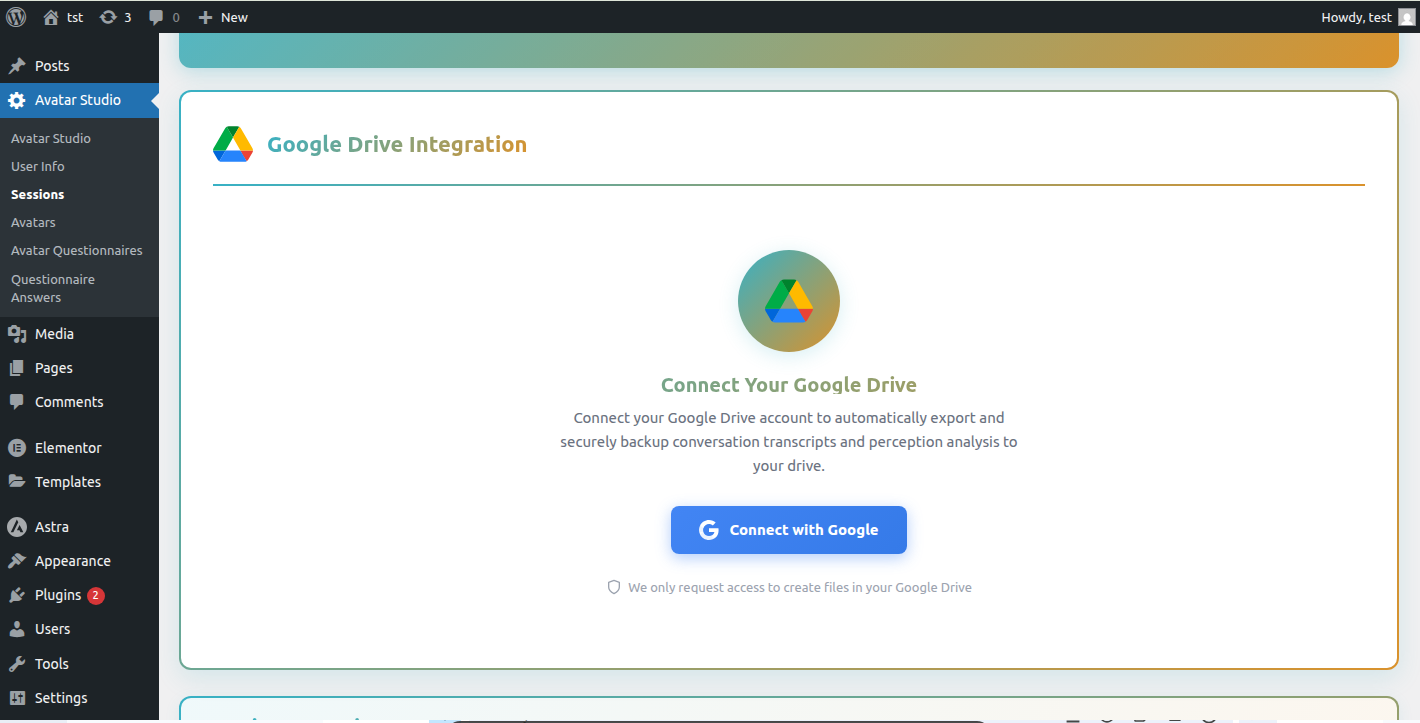Open the Elementor menu
1420x723 pixels.
tap(68, 448)
